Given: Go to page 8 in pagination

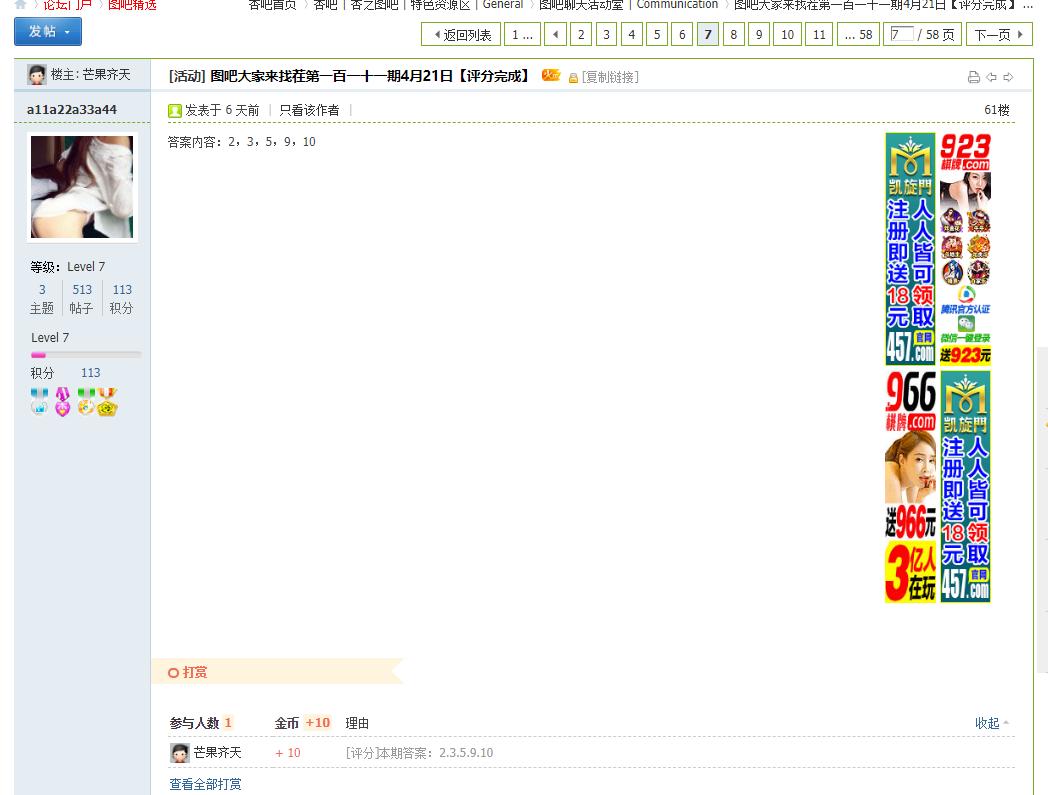Looking at the screenshot, I should (x=733, y=35).
